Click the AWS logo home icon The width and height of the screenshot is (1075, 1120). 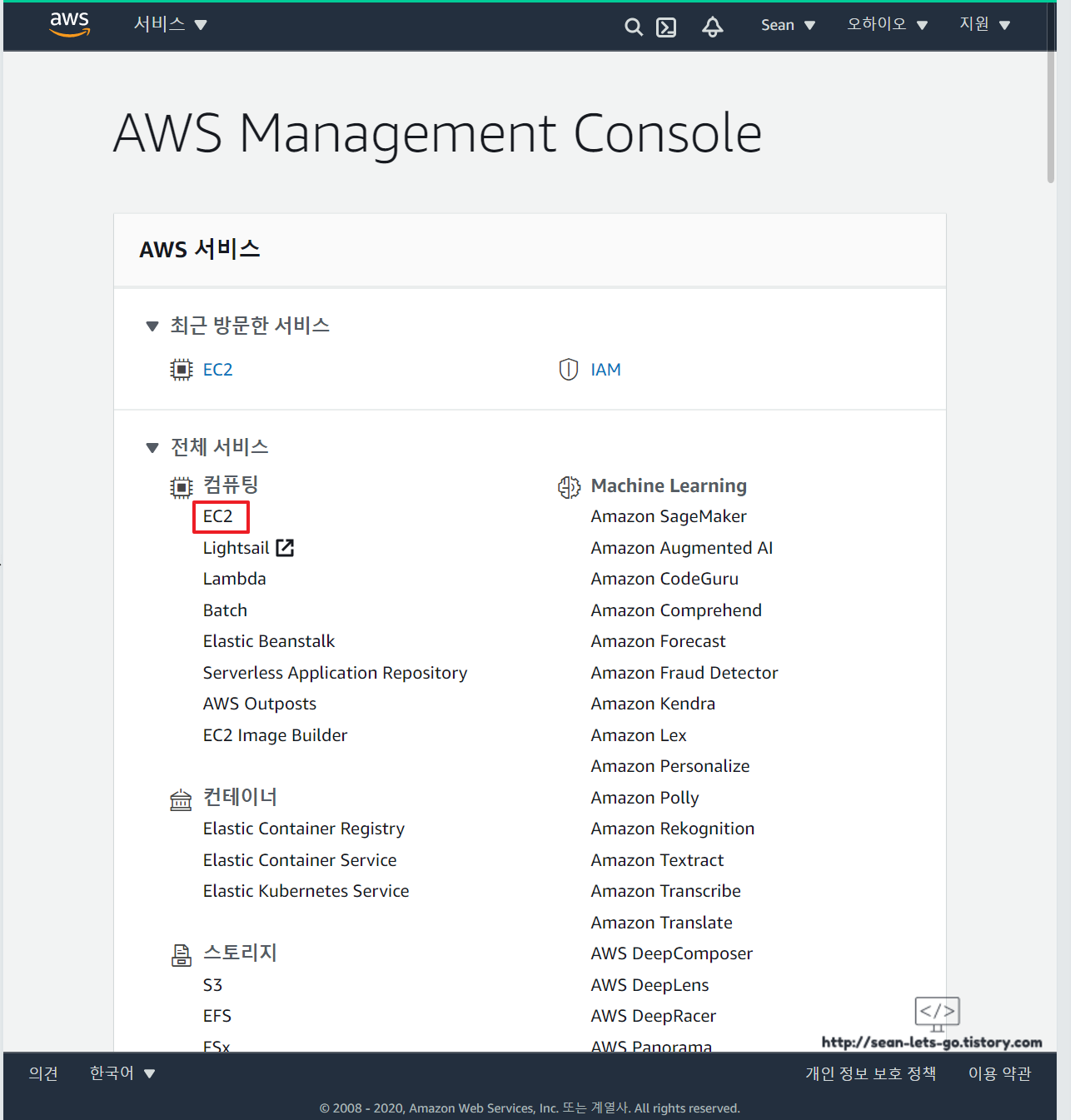69,25
